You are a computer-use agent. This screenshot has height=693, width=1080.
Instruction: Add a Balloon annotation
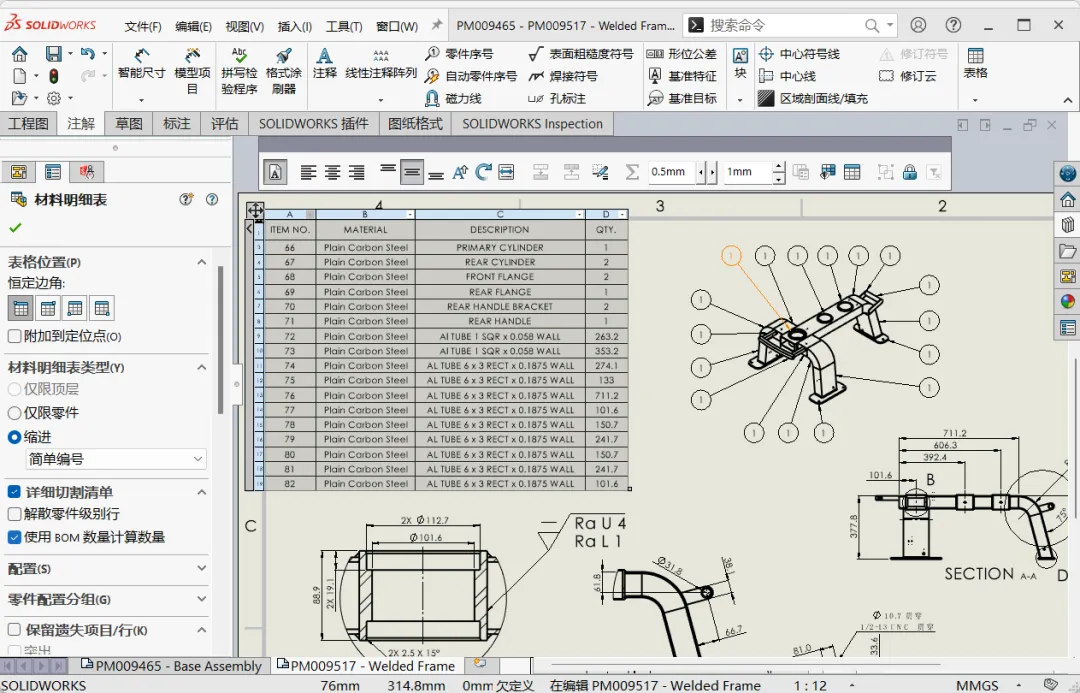(x=459, y=54)
